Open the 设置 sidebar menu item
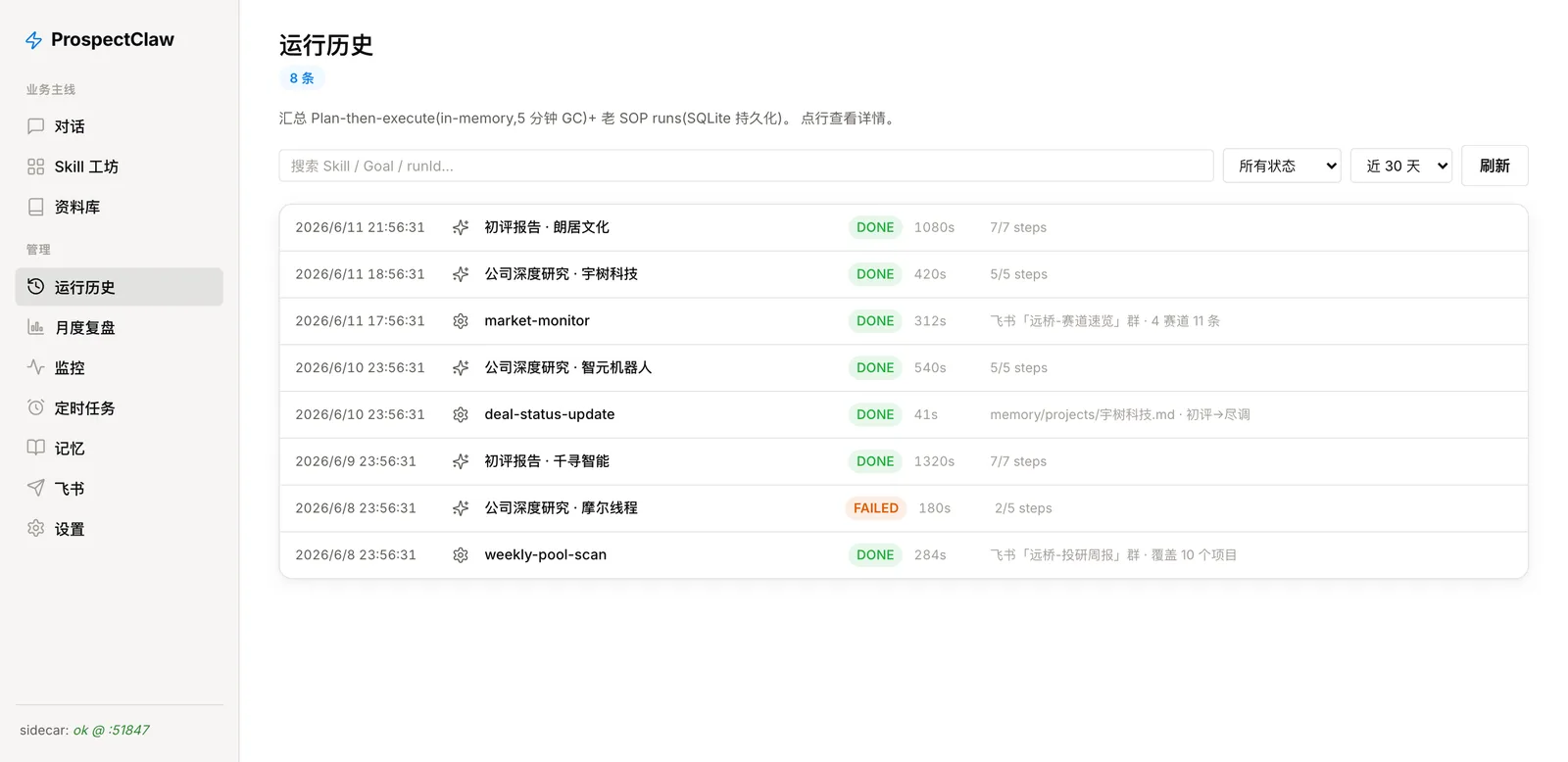 tap(120, 528)
